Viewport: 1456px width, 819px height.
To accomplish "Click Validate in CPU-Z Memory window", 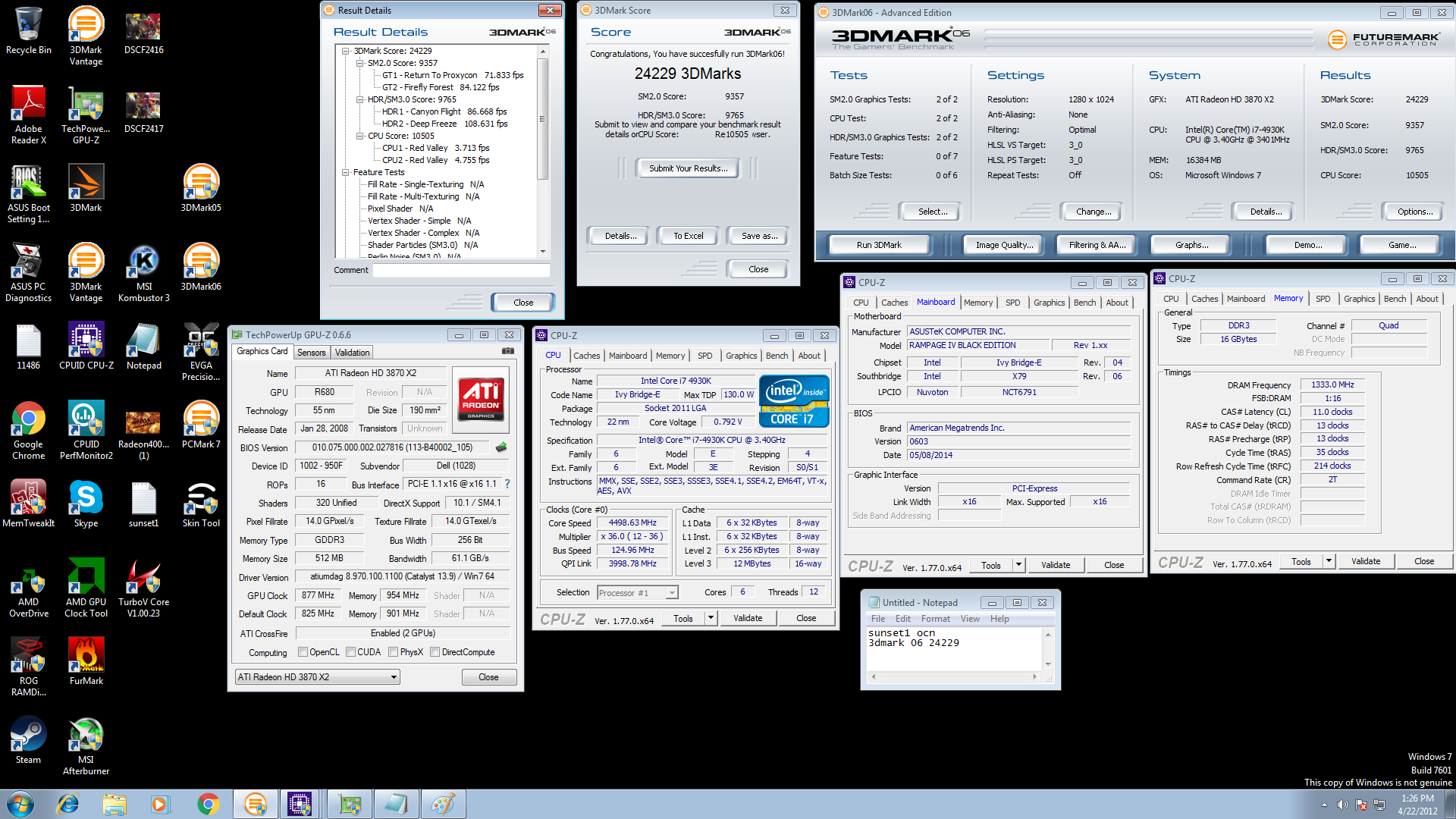I will [1365, 561].
